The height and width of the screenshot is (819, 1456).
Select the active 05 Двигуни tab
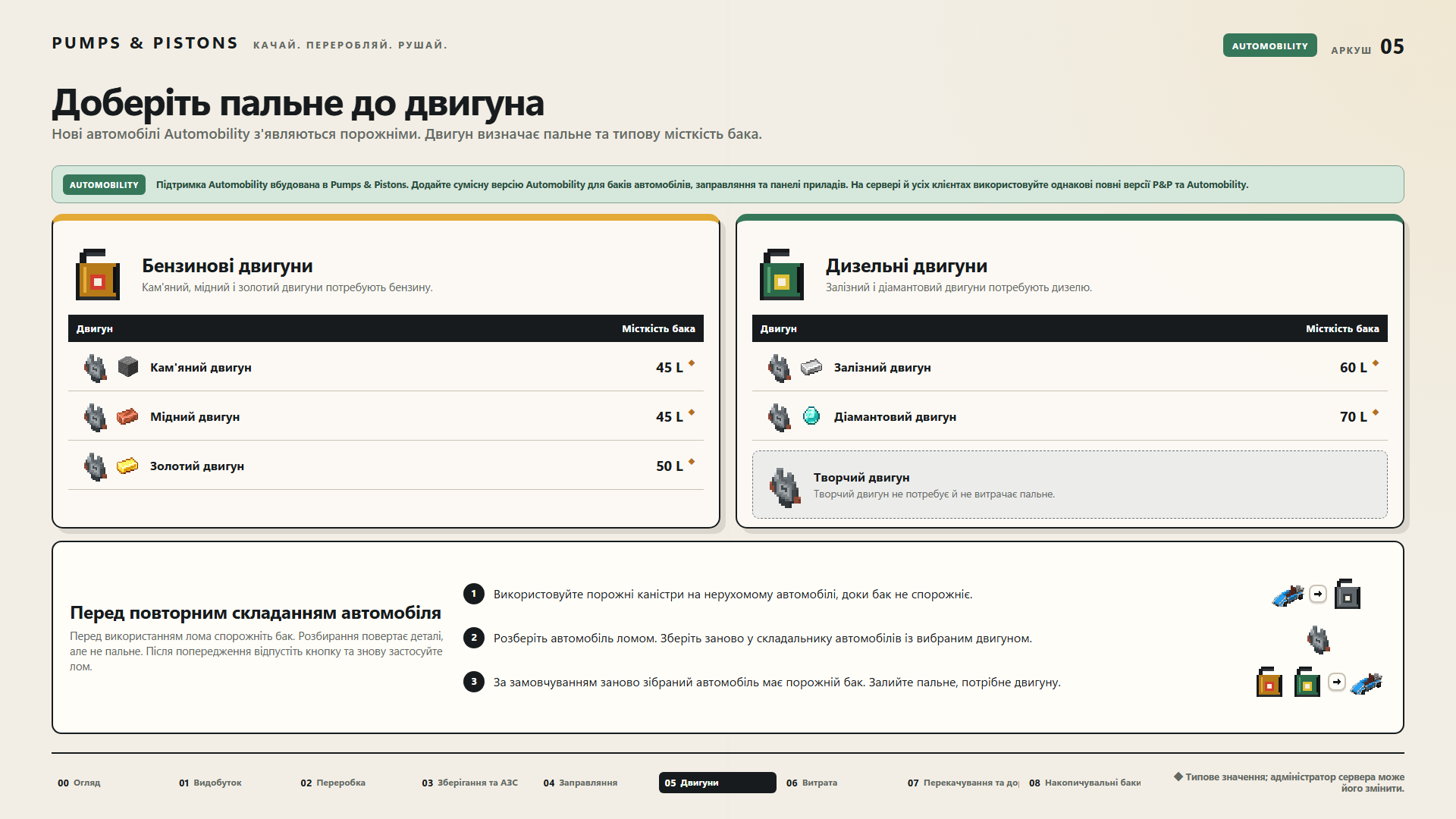[x=717, y=783]
